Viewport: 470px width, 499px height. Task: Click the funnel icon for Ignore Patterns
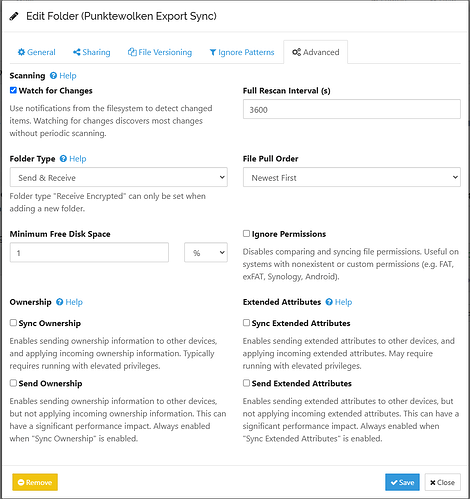pos(213,53)
